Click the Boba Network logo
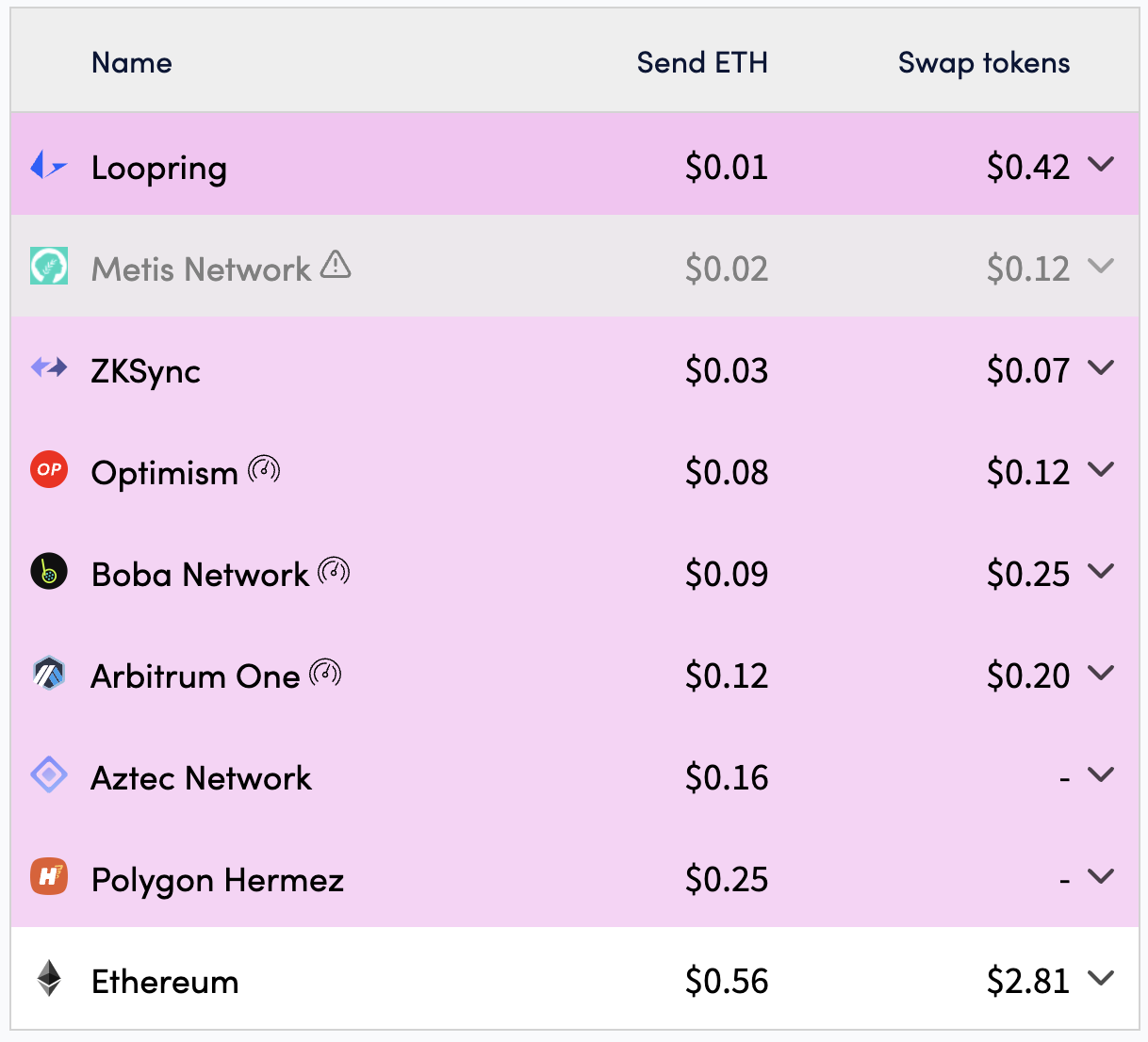Screen dimensions: 1148x1042 [x=48, y=571]
